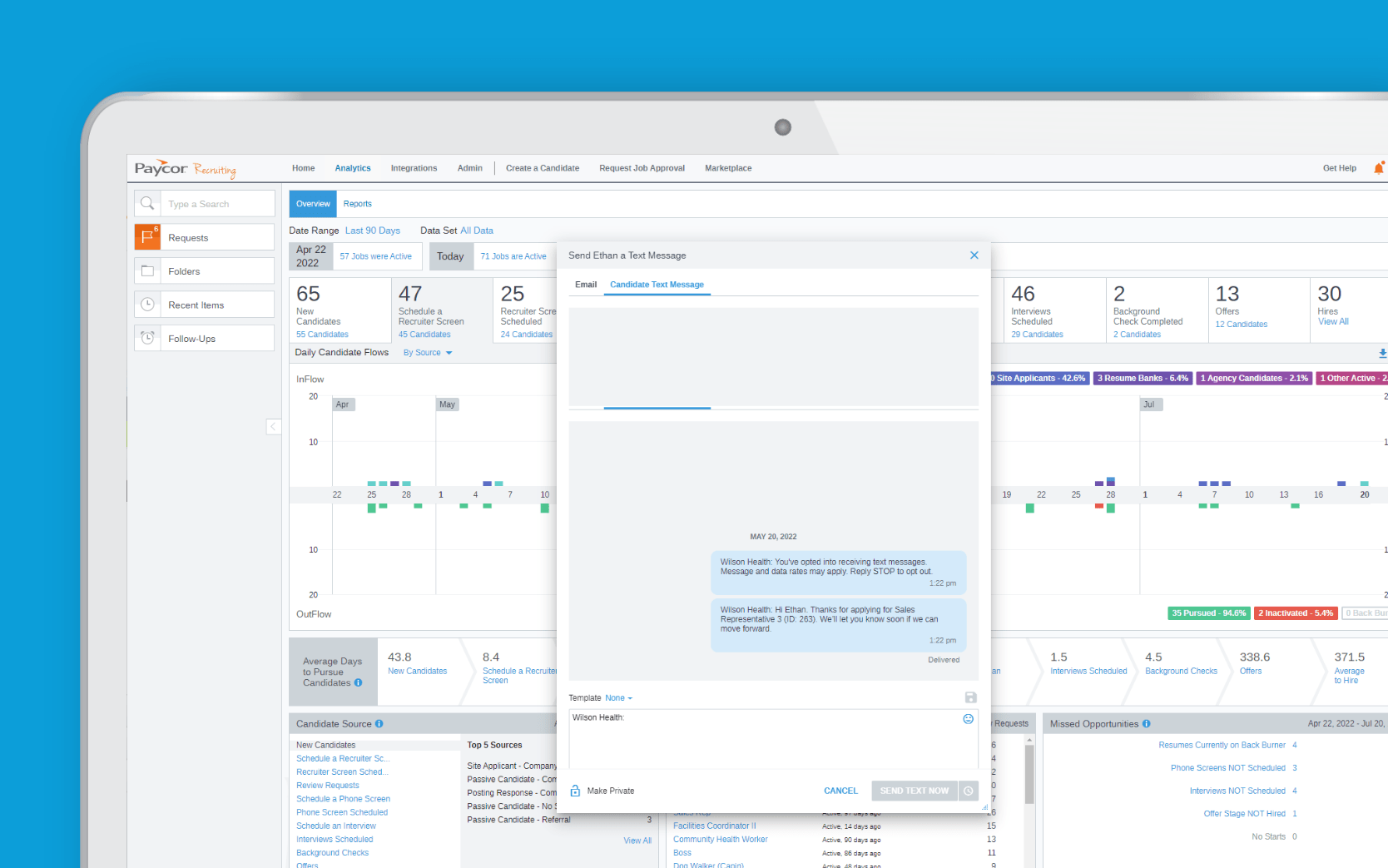Screen dimensions: 1388x868
Task: Open the Marketplace menu item
Action: pos(728,168)
